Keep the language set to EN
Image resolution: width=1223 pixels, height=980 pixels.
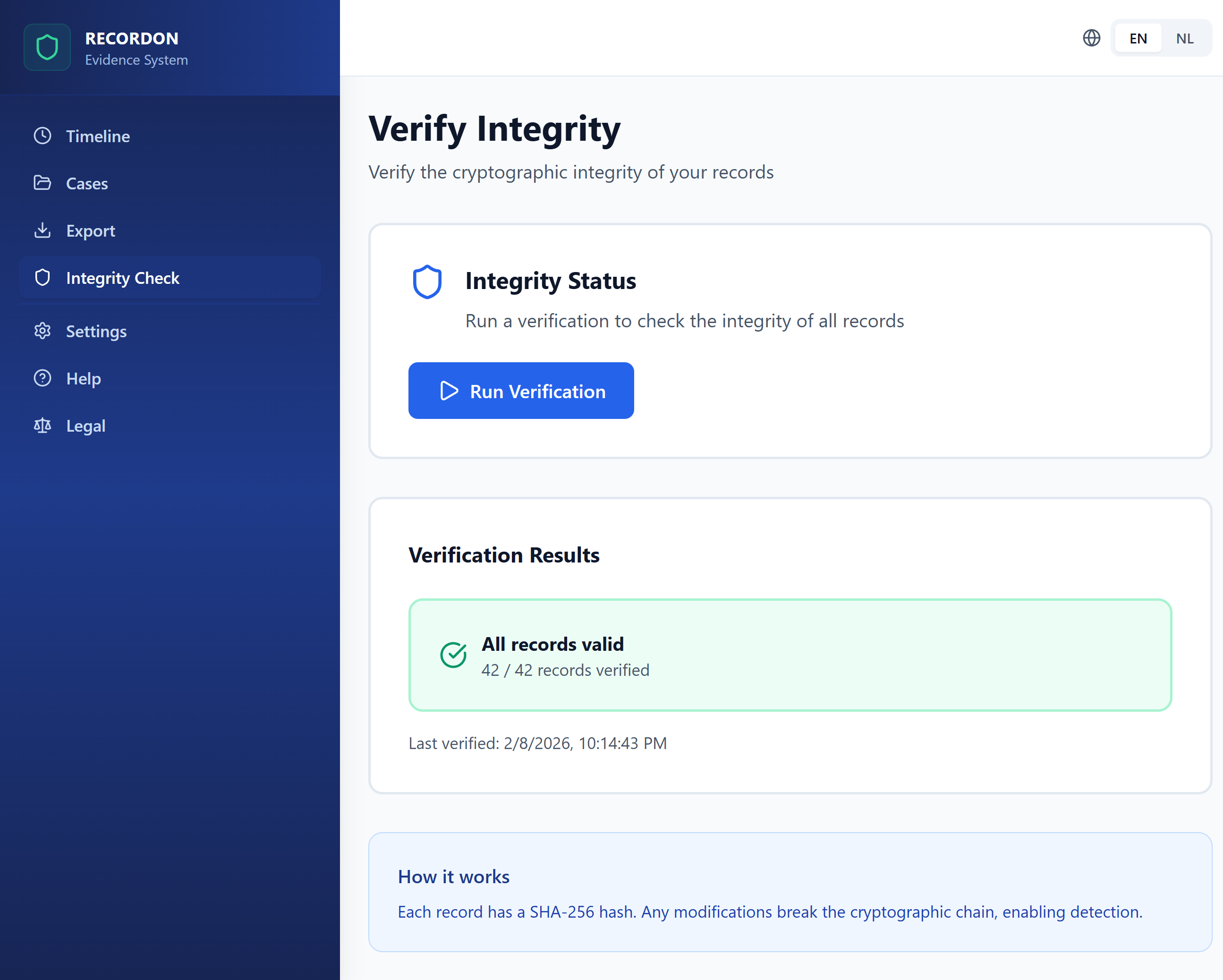[1138, 37]
